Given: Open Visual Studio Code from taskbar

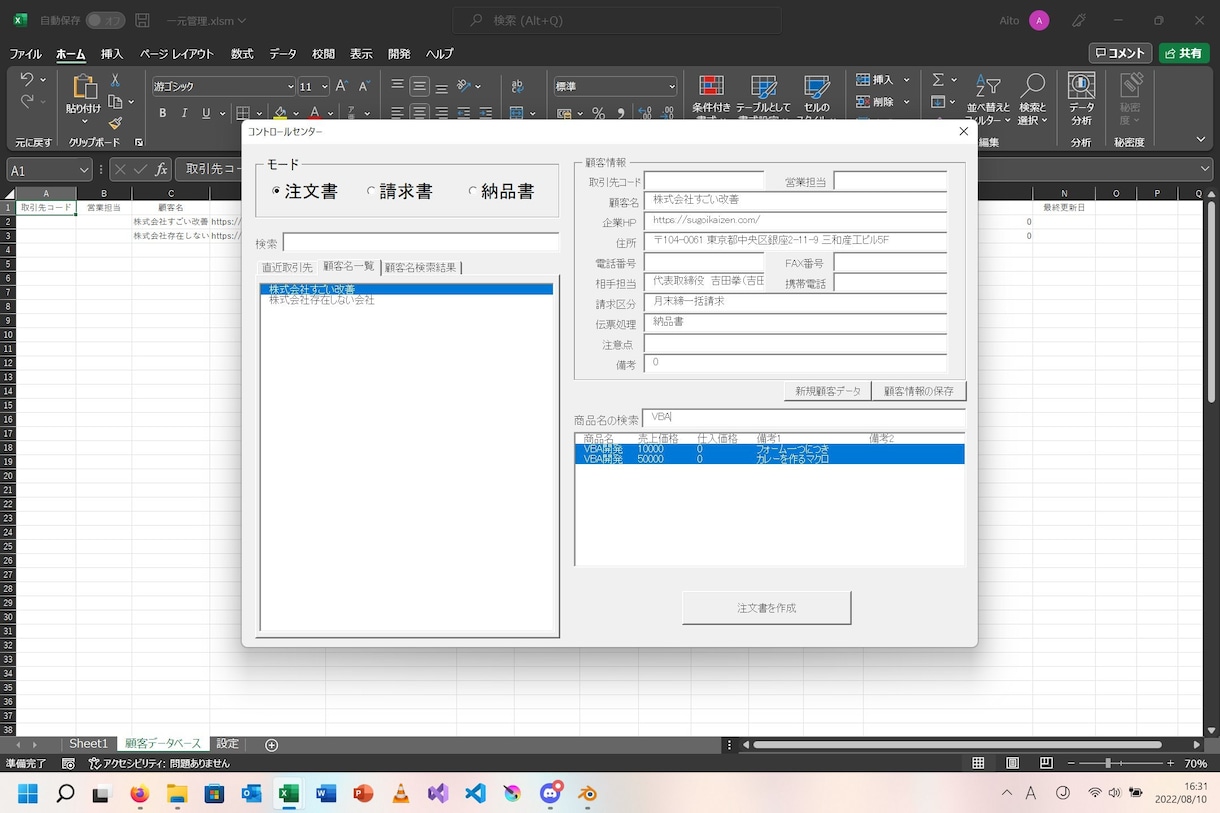Looking at the screenshot, I should click(x=476, y=793).
